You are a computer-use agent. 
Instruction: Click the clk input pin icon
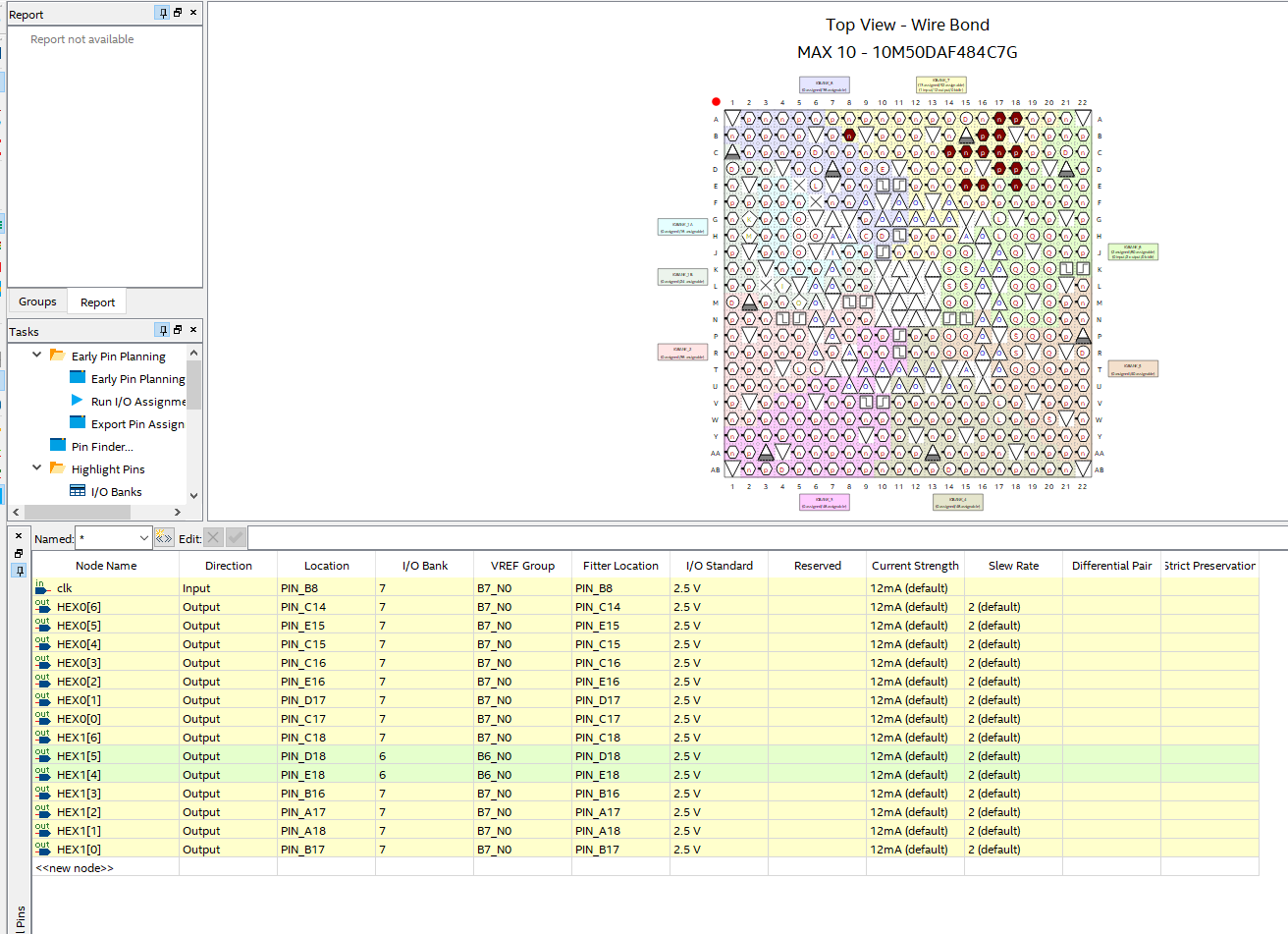tap(42, 587)
